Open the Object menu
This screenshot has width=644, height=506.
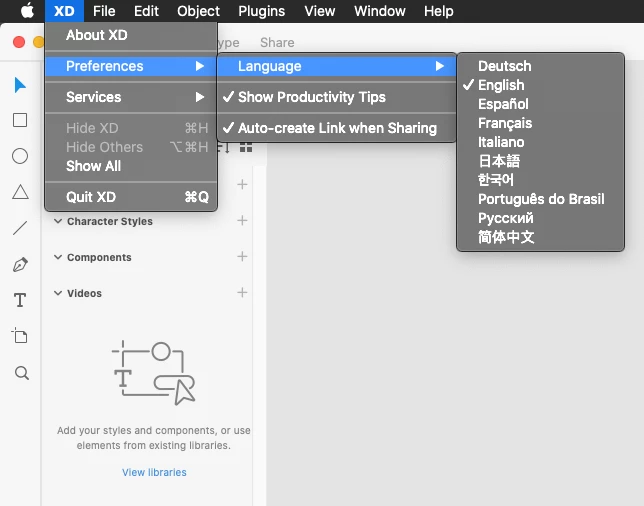[x=198, y=11]
